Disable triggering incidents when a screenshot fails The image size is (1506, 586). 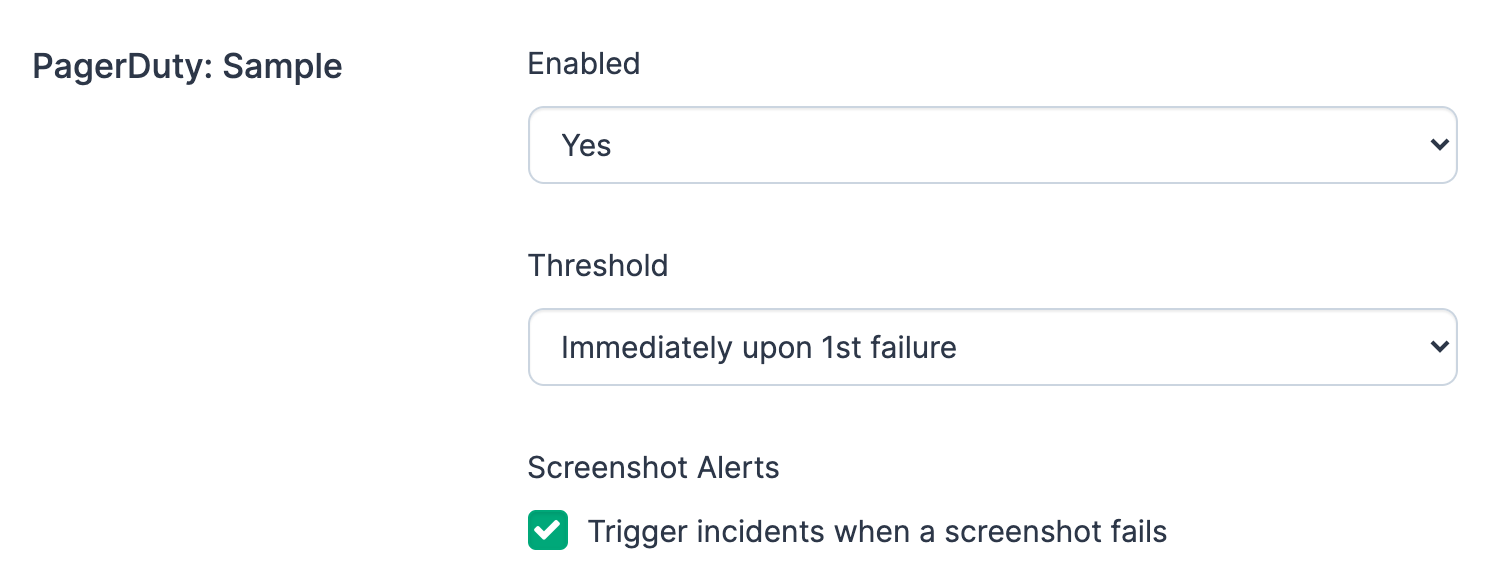coord(548,530)
